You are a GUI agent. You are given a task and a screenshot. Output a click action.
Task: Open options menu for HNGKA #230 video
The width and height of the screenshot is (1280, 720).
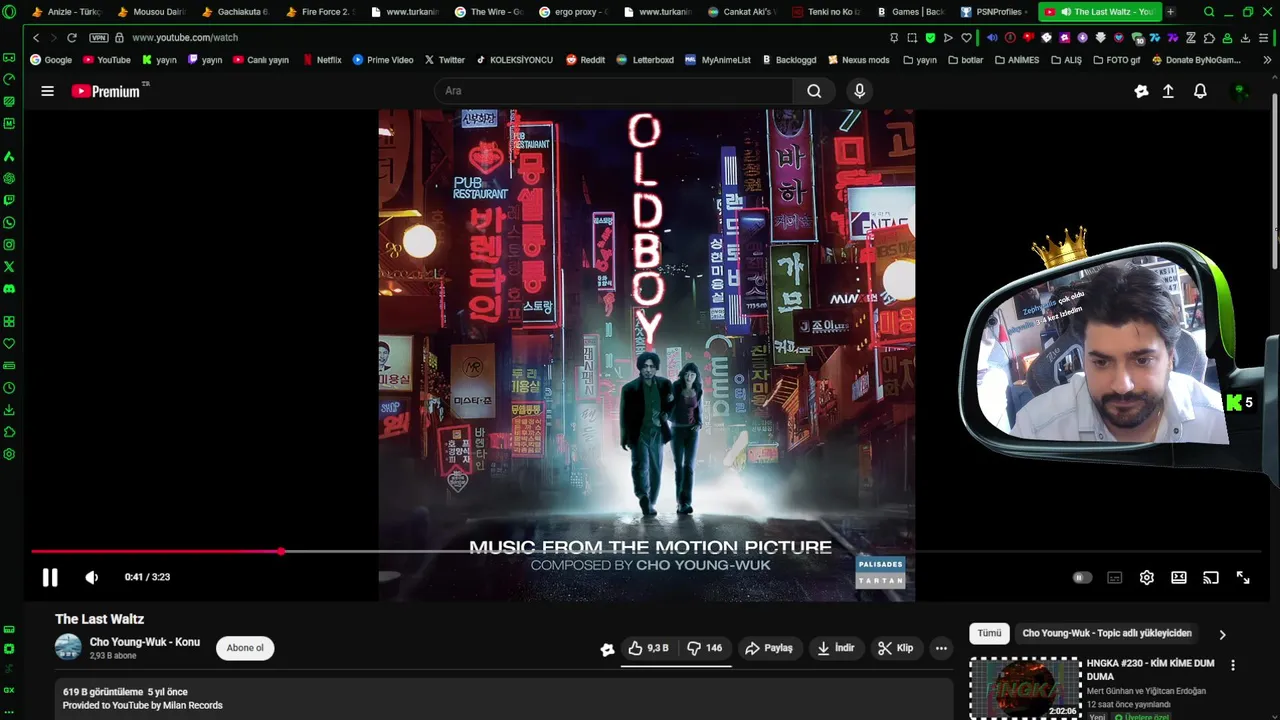pyautogui.click(x=1233, y=665)
